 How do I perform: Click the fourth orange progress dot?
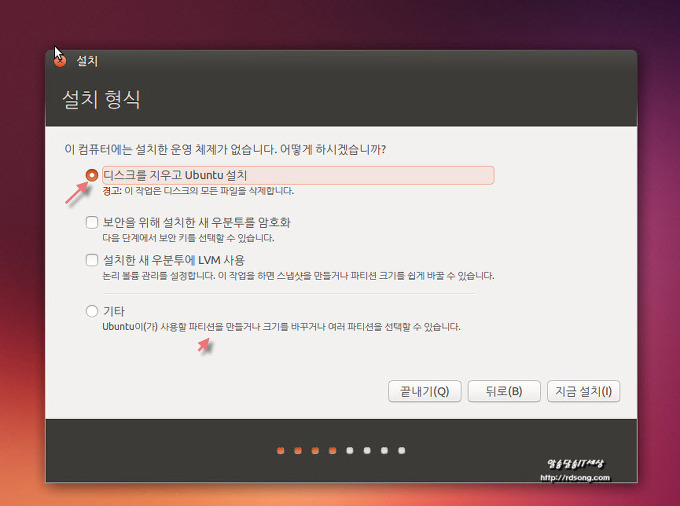pos(332,450)
